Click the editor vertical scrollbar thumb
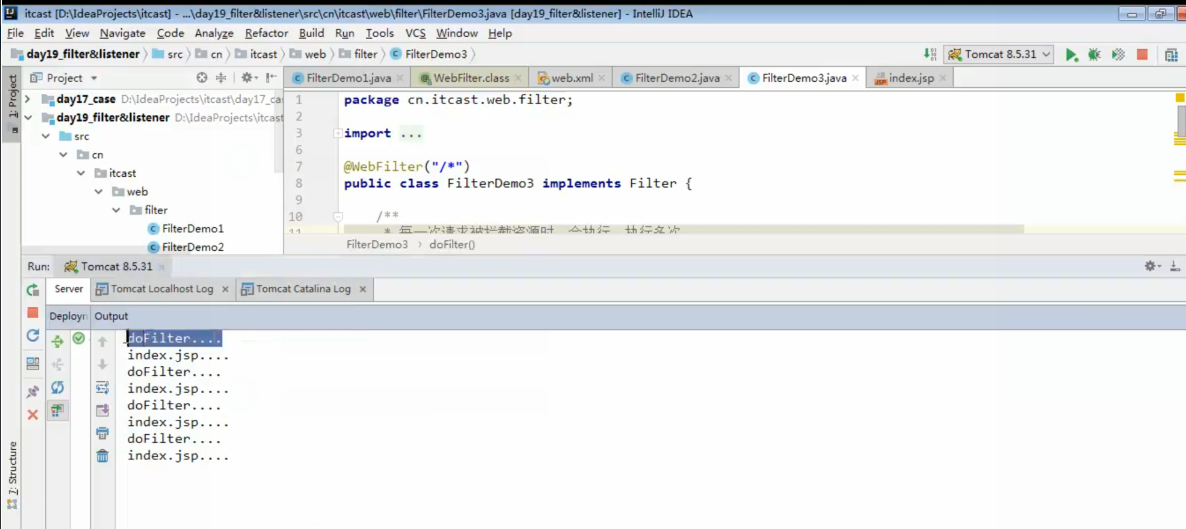The image size is (1186, 529). coord(1181,119)
